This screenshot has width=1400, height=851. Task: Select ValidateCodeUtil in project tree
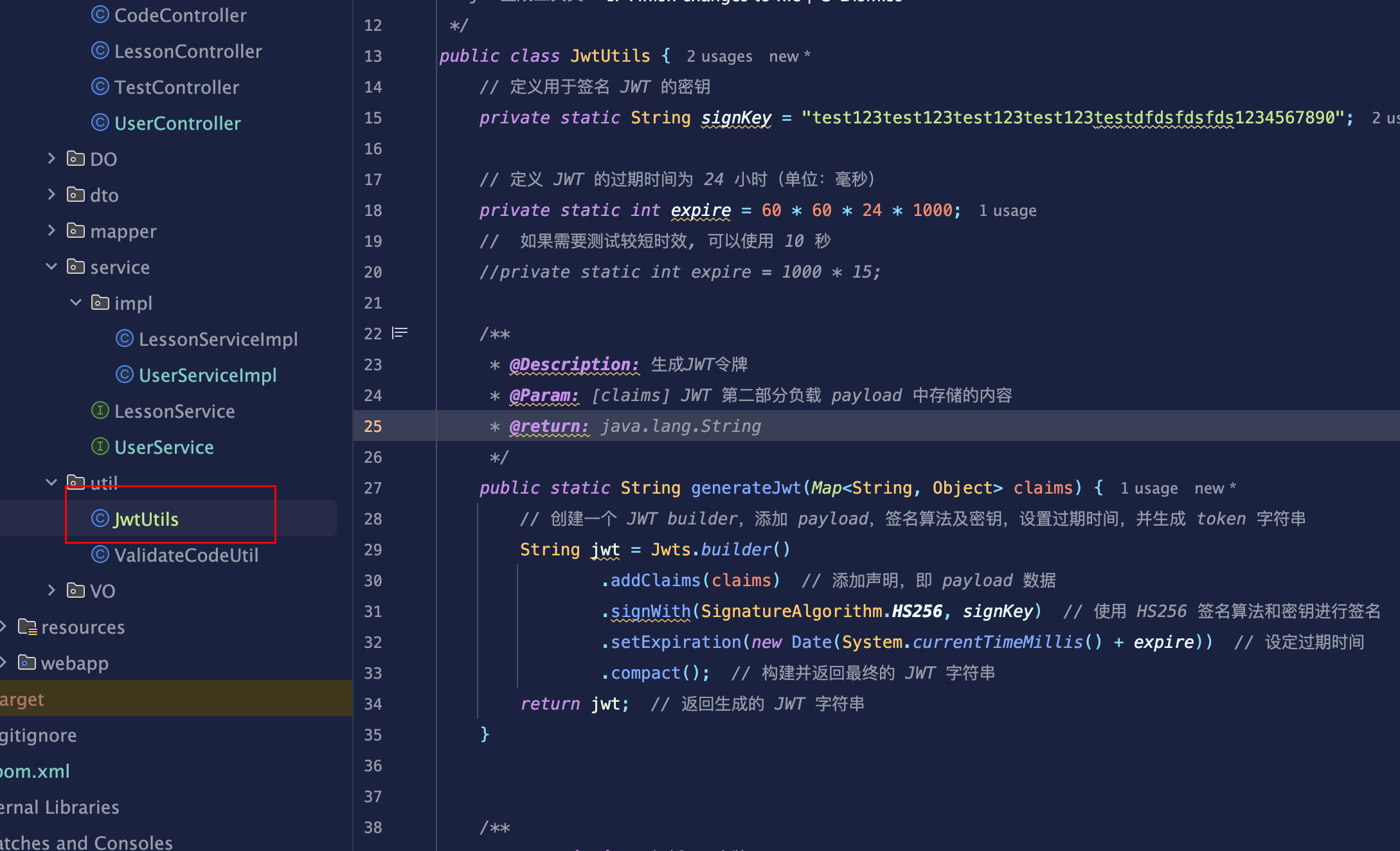coord(186,555)
